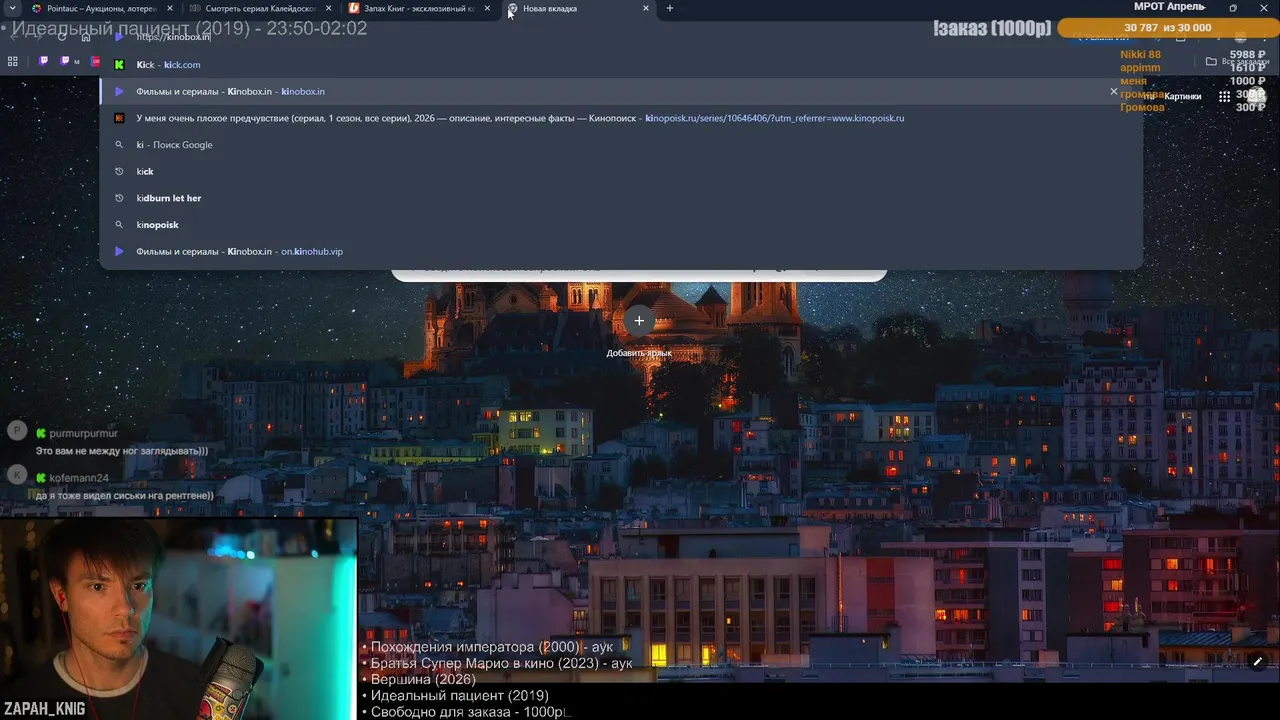Image resolution: width=1280 pixels, height=720 pixels.
Task: Open a new tab with plus button
Action: click(670, 8)
